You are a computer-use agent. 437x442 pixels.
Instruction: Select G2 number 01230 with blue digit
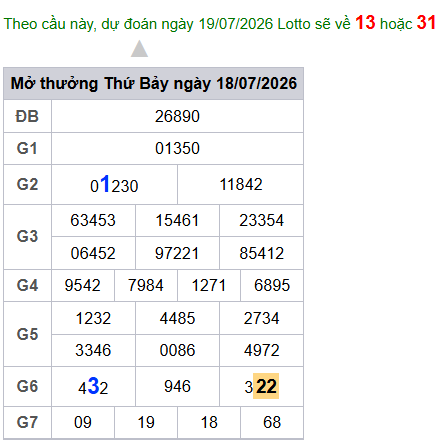point(114,184)
